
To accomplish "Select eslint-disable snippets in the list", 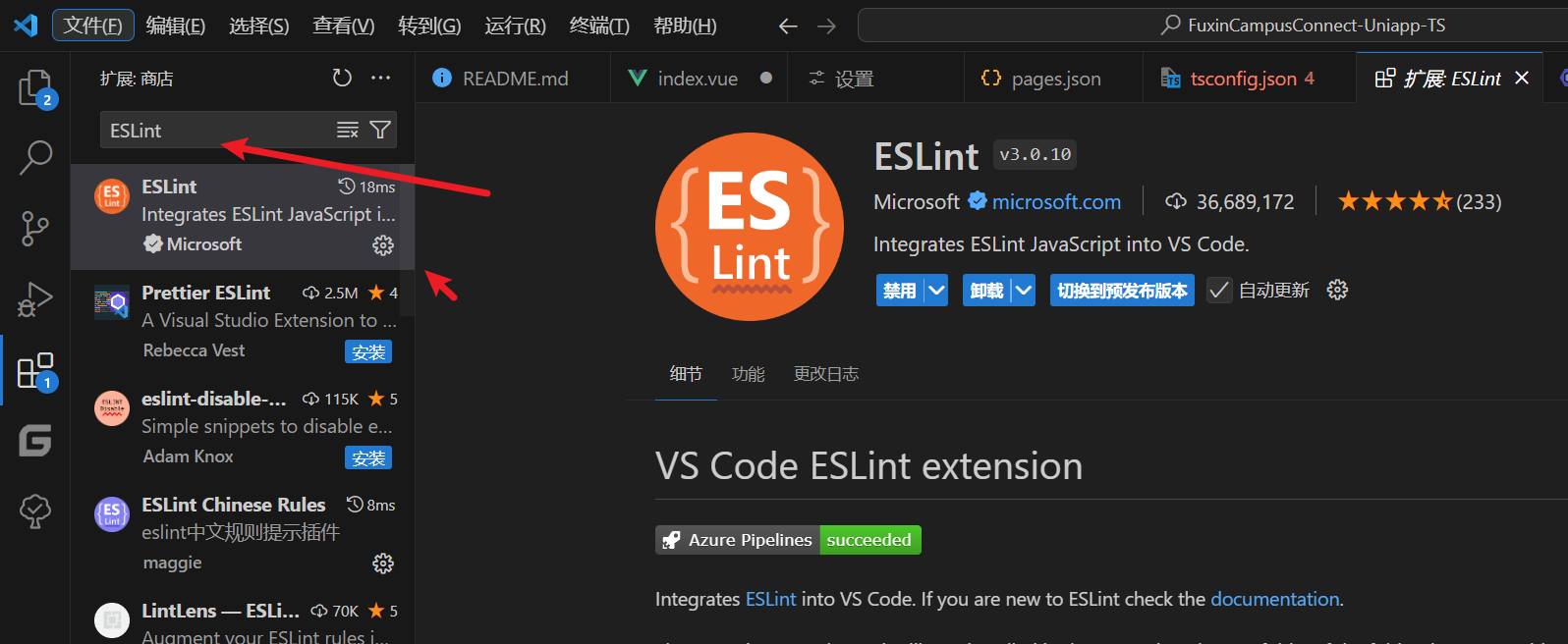I will 243,428.
